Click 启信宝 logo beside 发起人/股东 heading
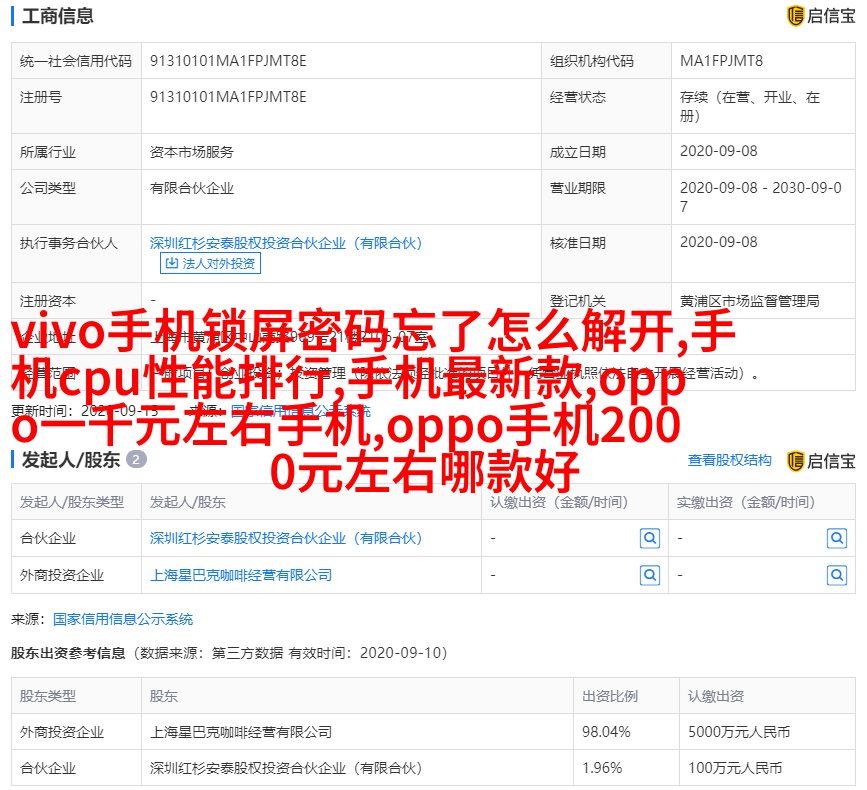Screen dimensions: 867x790 click(821, 461)
